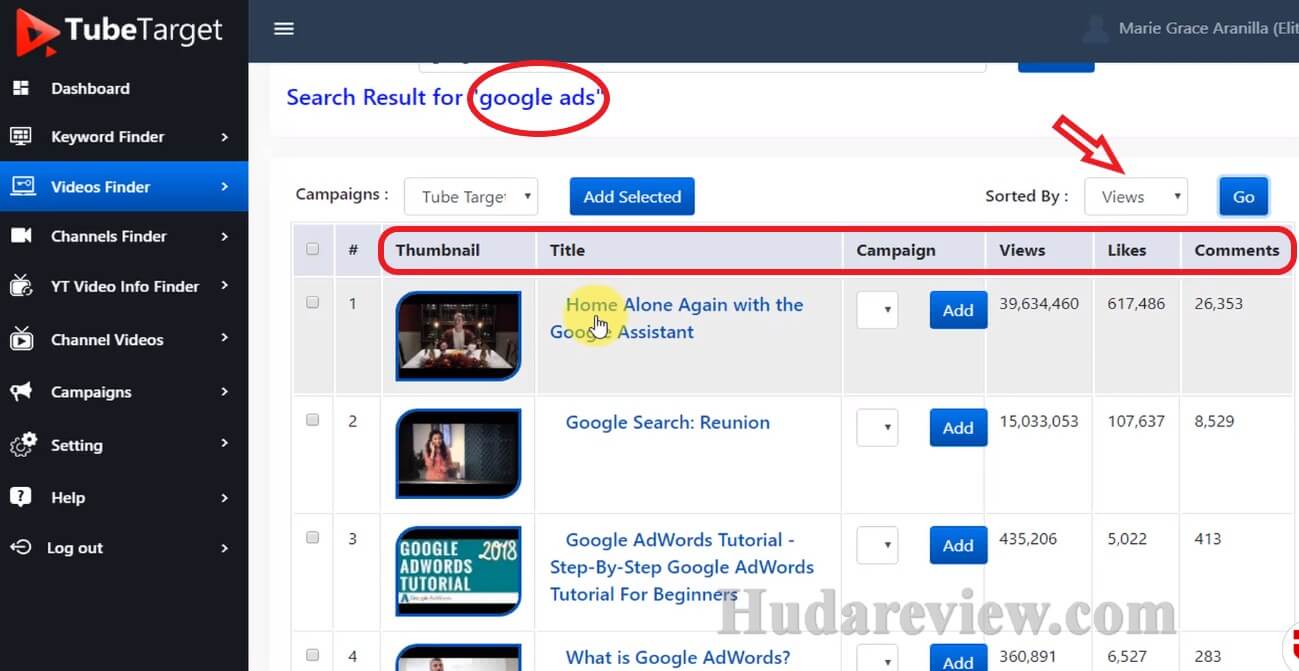Click the Log out arrow icon
The height and width of the screenshot is (671, 1299).
[x=21, y=548]
